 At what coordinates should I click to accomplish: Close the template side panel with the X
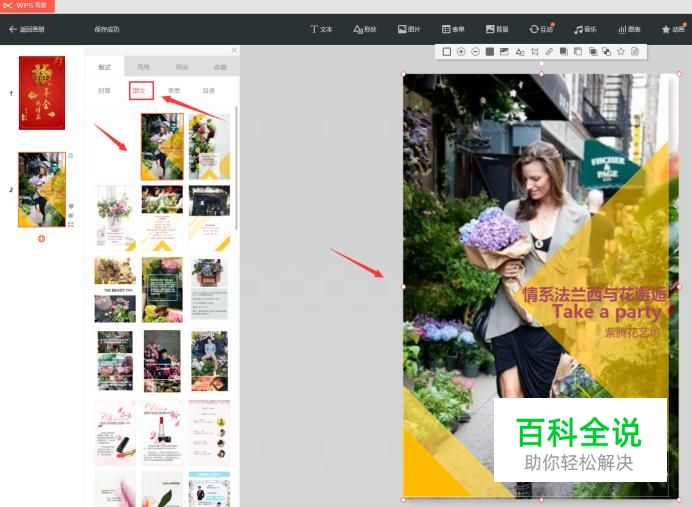pyautogui.click(x=234, y=50)
